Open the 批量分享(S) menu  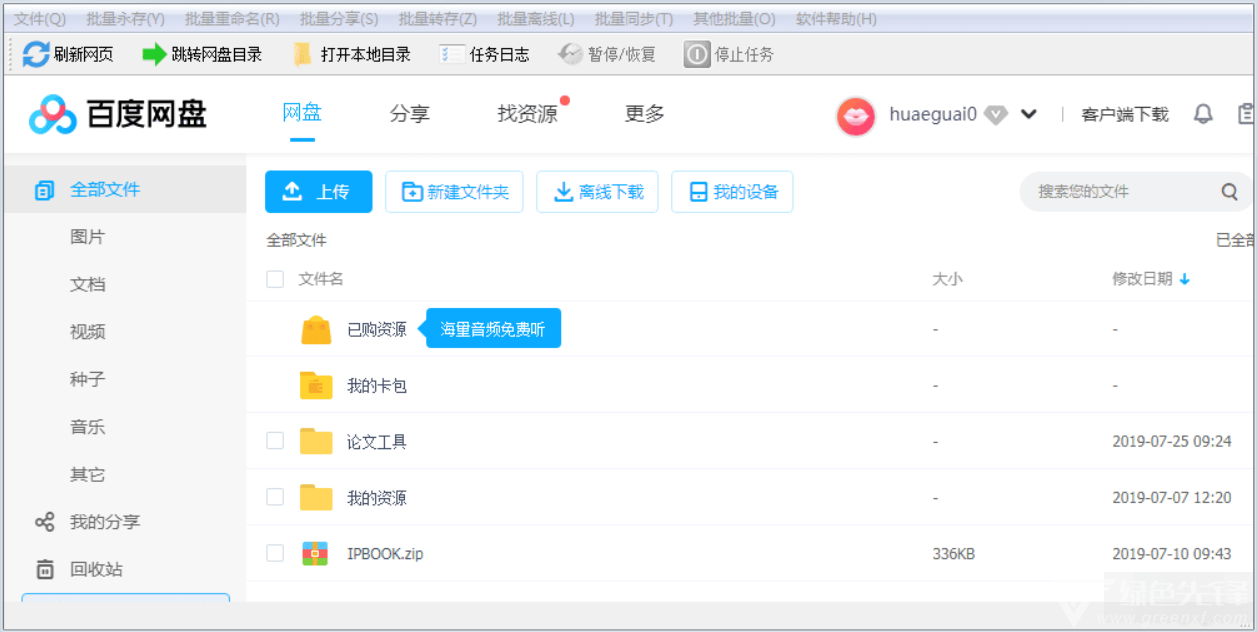(339, 19)
